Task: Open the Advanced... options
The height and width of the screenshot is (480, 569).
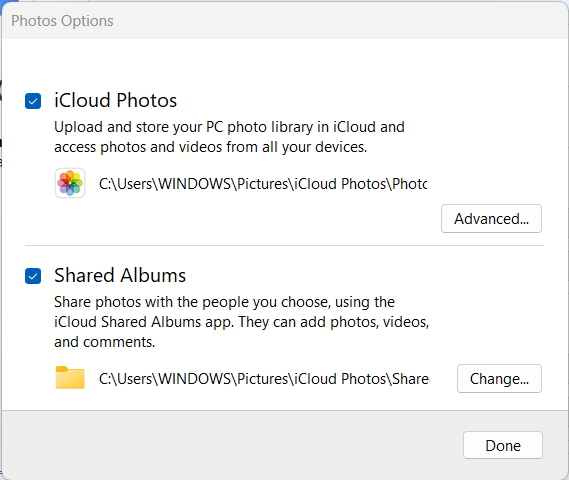Action: (491, 218)
